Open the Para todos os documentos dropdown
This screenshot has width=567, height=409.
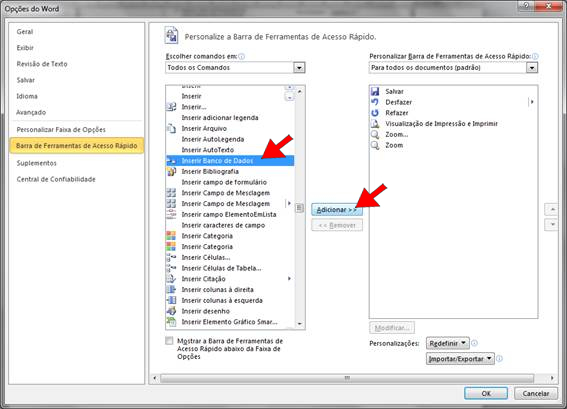(x=532, y=68)
